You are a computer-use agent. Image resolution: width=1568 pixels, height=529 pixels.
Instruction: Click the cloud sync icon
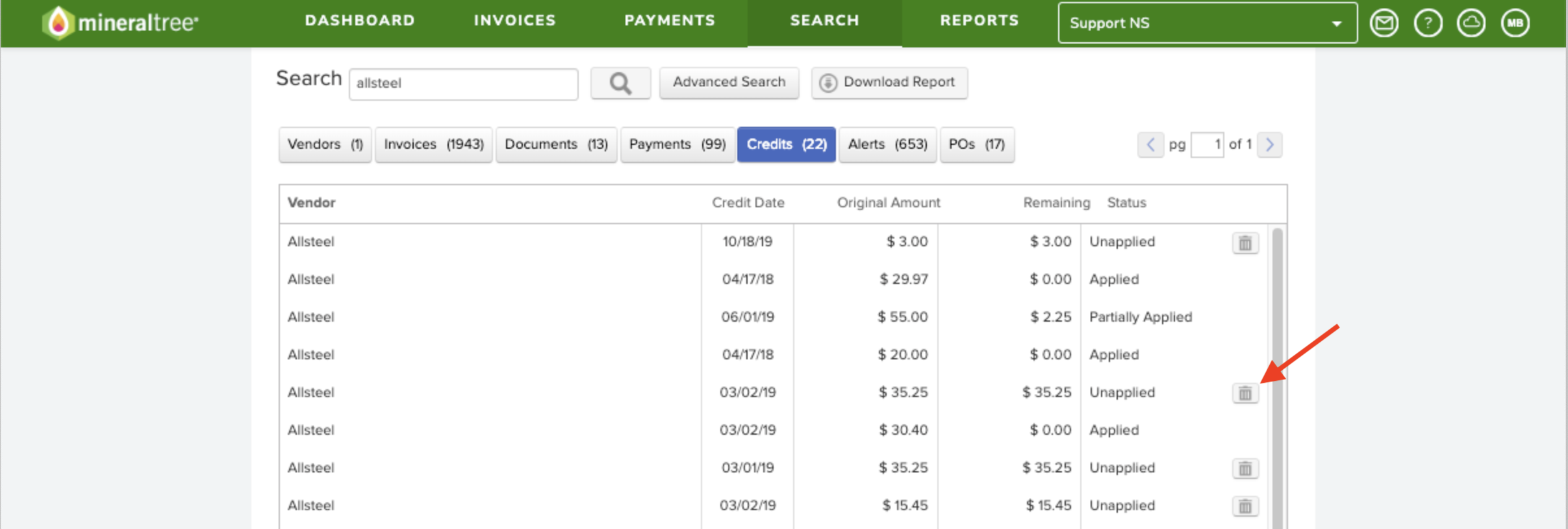pos(1471,23)
